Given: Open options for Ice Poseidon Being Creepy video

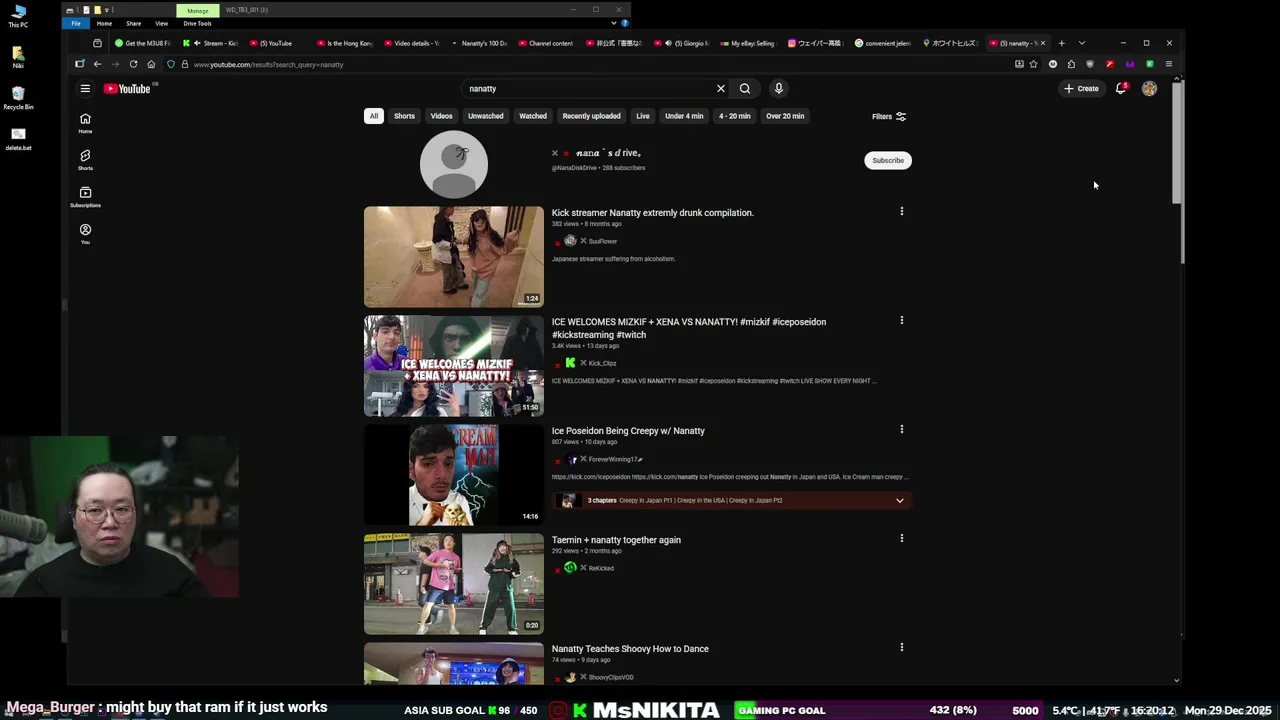Looking at the screenshot, I should (901, 429).
